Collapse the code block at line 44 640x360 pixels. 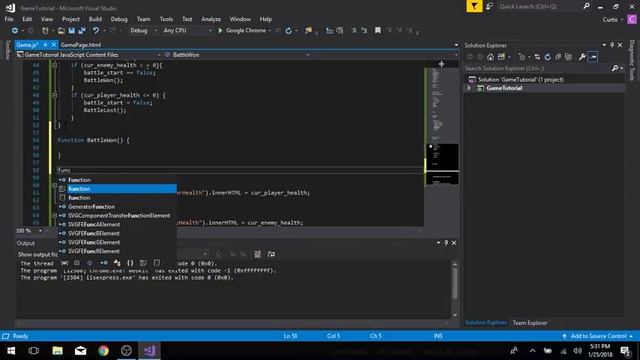[54, 65]
